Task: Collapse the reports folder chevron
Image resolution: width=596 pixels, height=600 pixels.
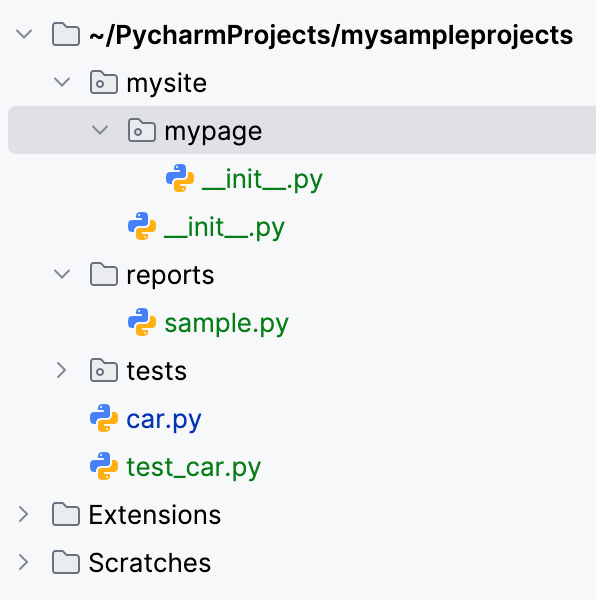Action: click(62, 274)
